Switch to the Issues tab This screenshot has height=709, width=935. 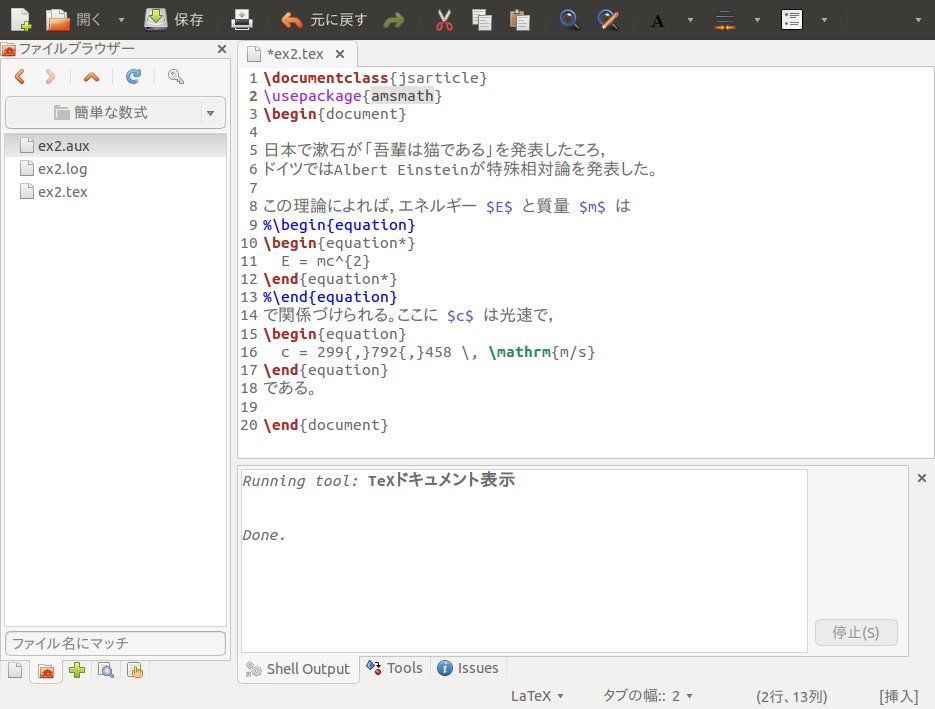(468, 668)
